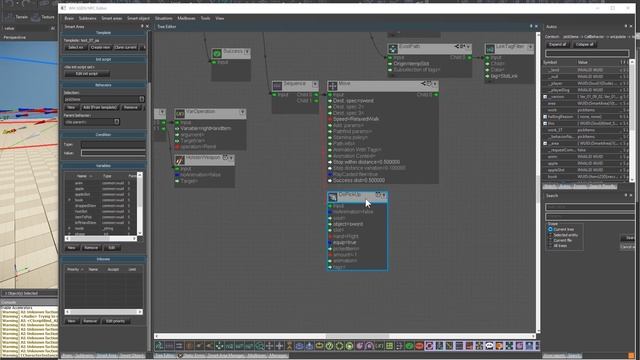Click the green question-mark circle toolbar icon
640x360 pixels.
[329, 346]
